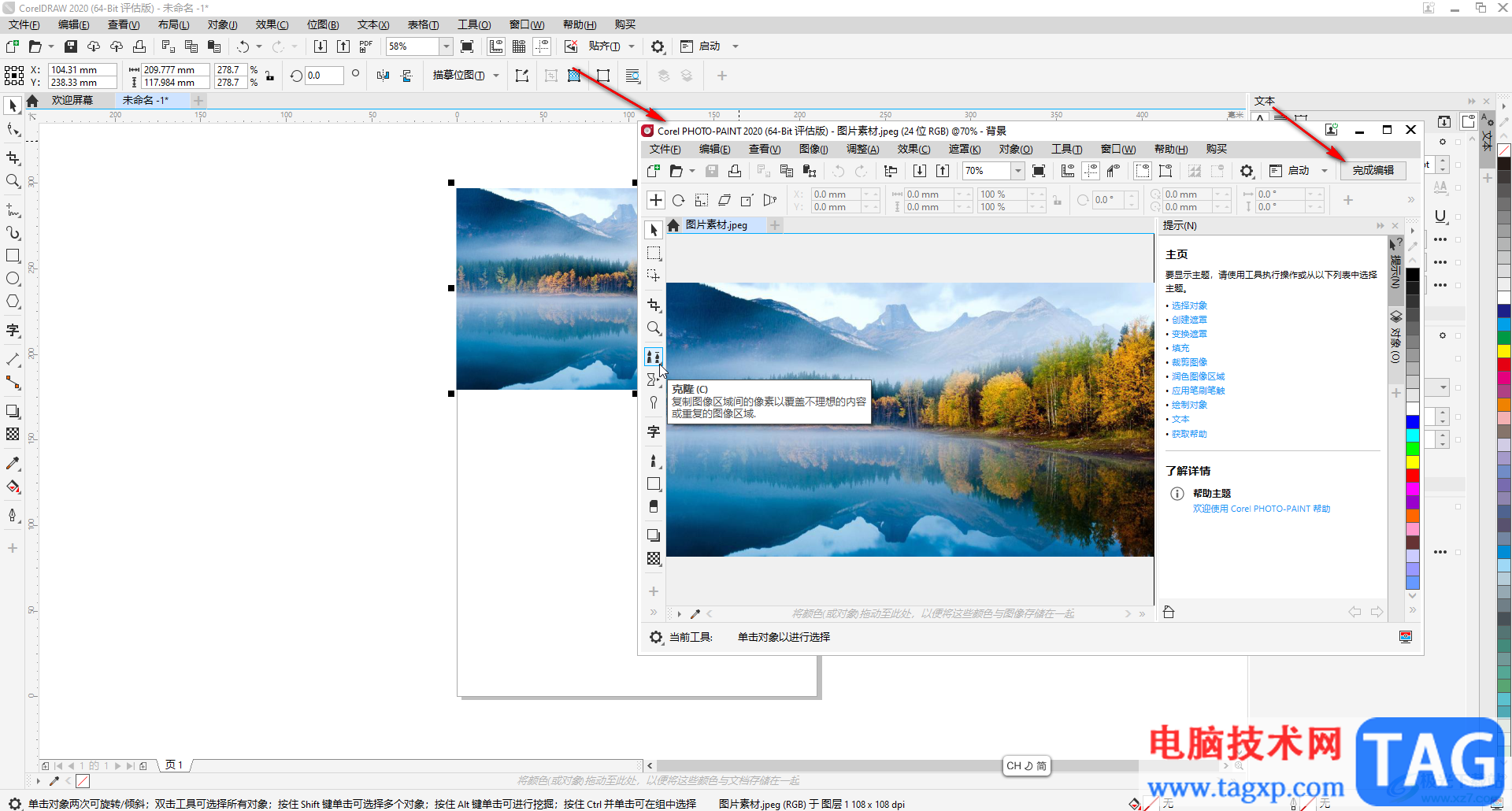Expand the Open file dropdown arrow in CorelDRAW
1512x811 pixels.
point(51,46)
